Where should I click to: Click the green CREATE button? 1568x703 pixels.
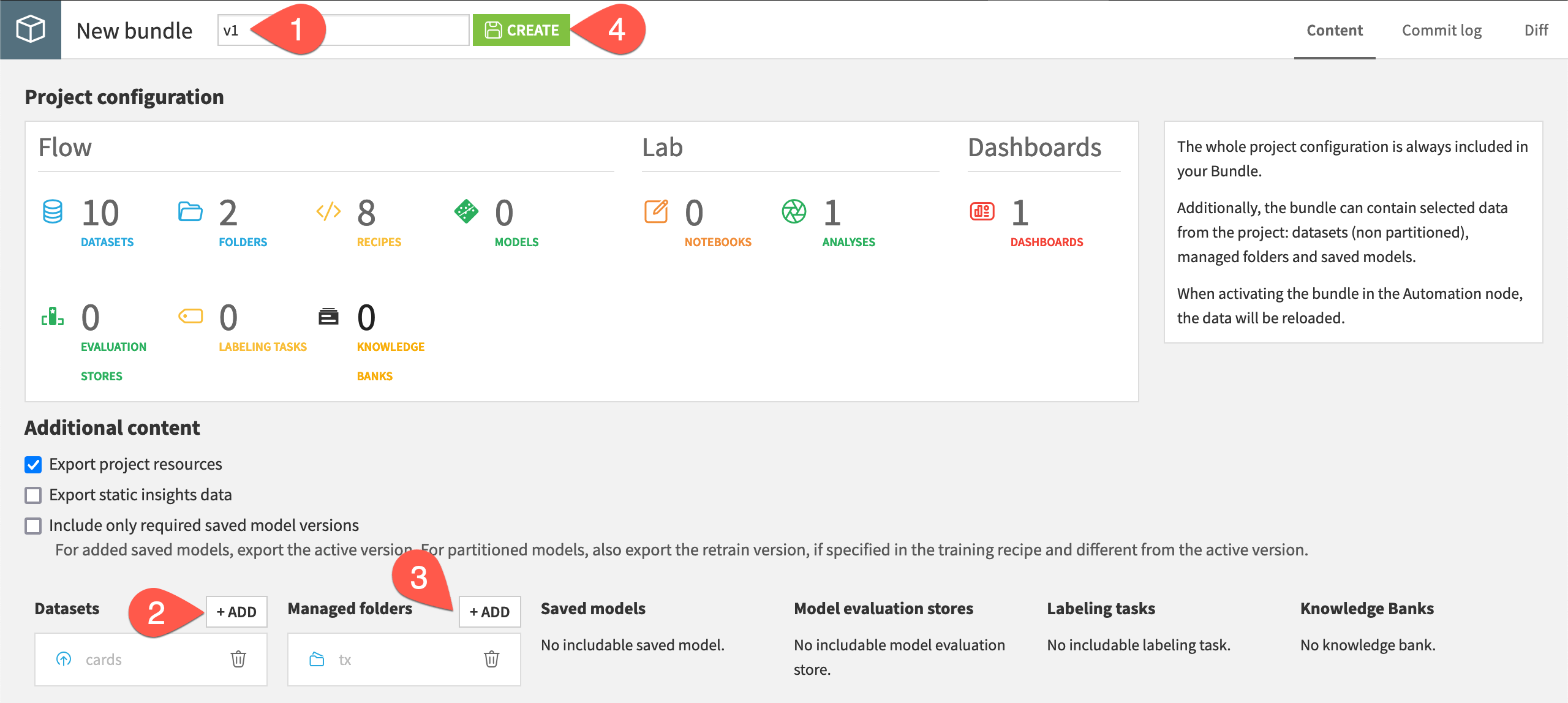click(521, 30)
